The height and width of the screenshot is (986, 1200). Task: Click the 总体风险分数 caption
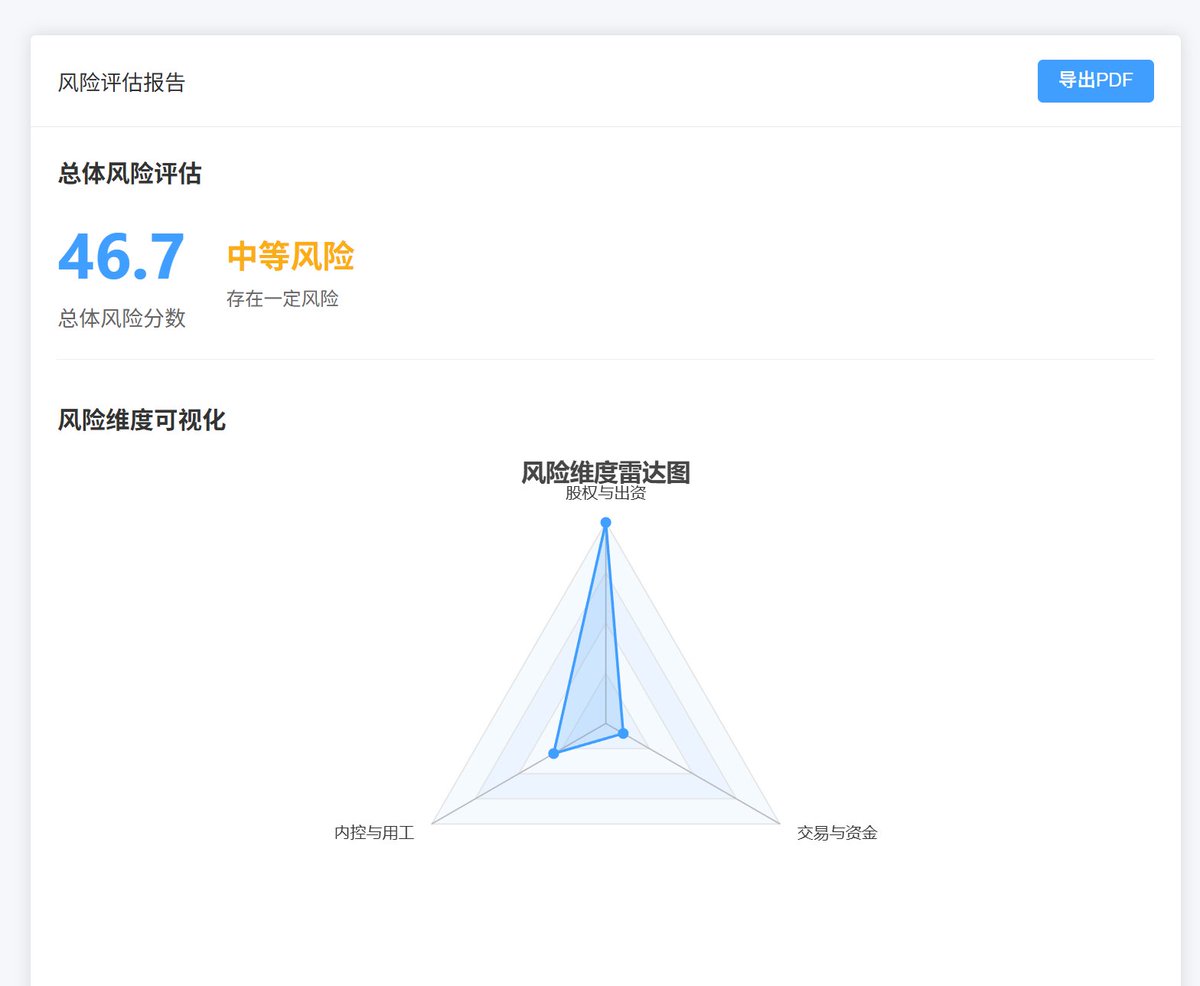(122, 319)
